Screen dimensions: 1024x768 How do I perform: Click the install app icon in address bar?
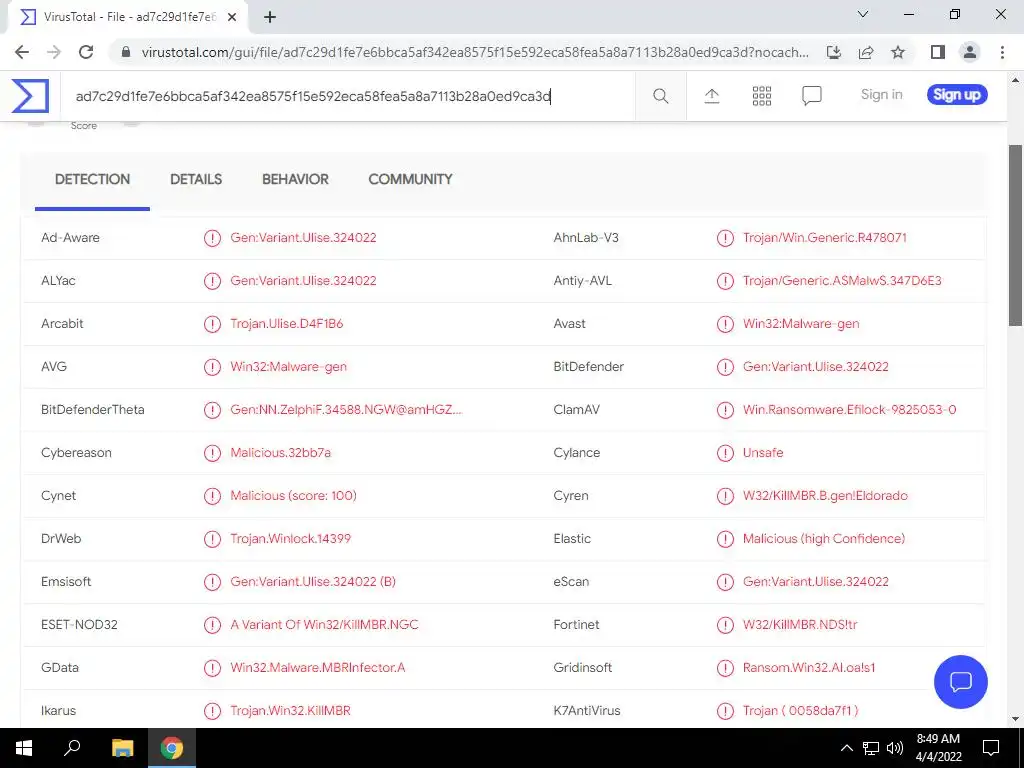click(834, 52)
